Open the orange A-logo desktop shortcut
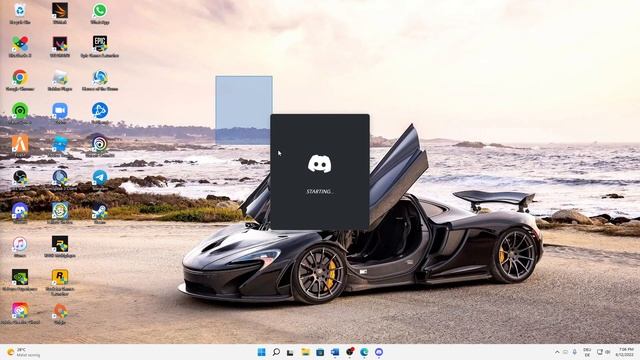The height and width of the screenshot is (360, 640). (20, 146)
